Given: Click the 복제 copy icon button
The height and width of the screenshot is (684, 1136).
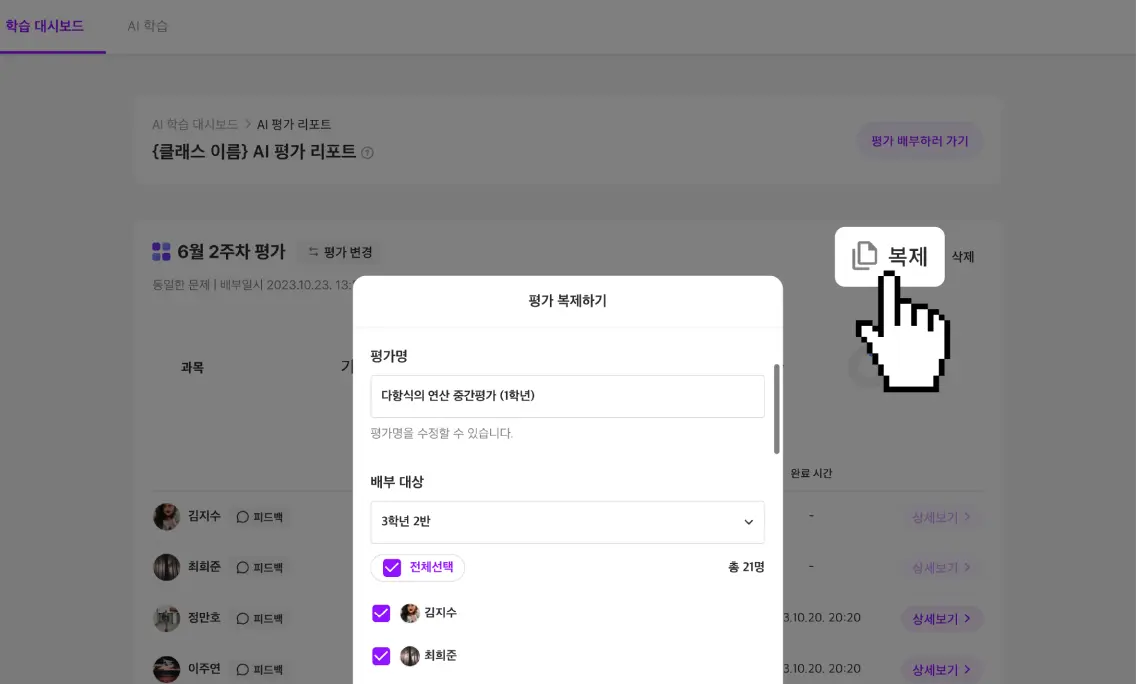Looking at the screenshot, I should point(889,256).
